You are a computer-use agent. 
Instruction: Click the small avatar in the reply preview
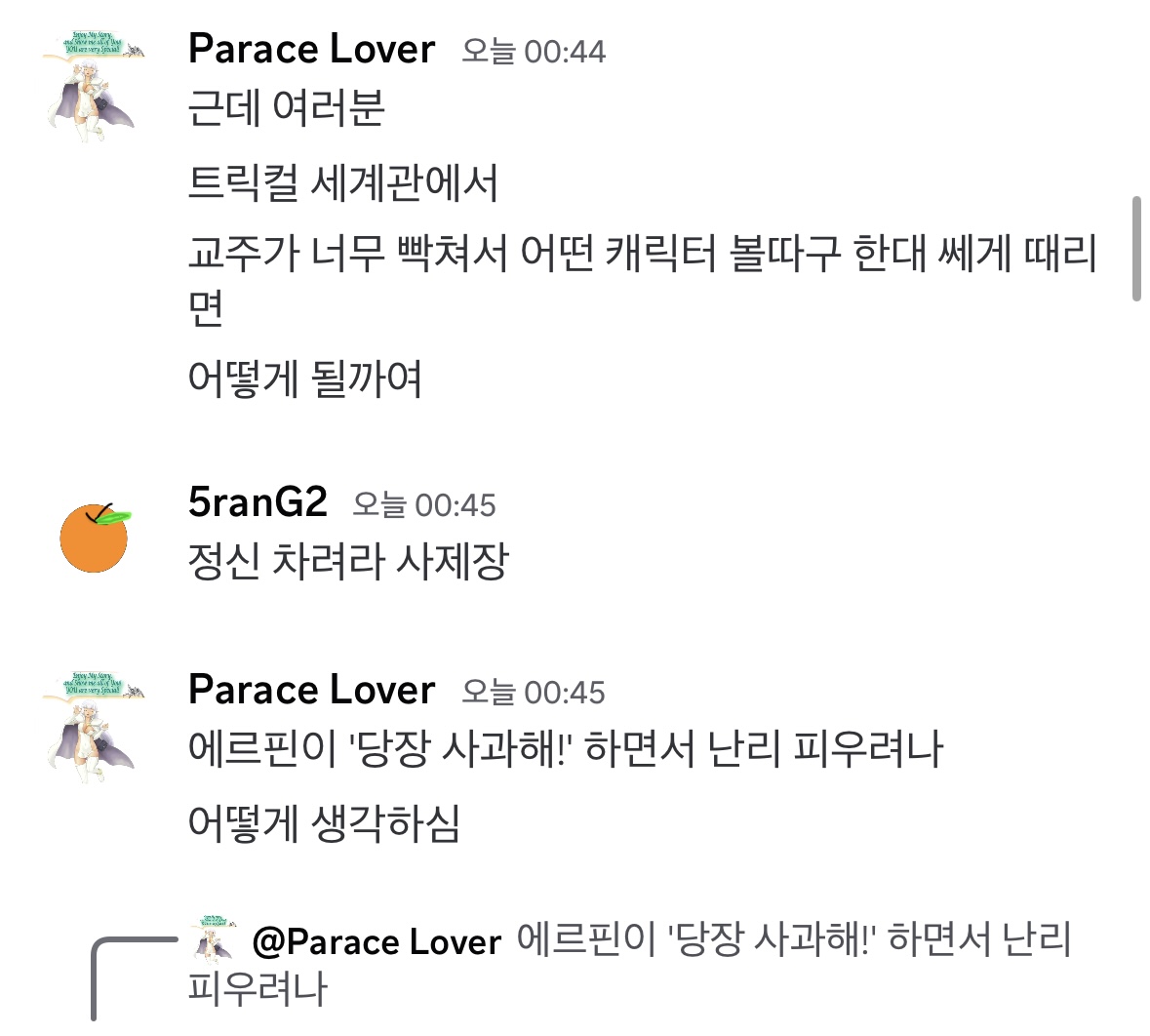(x=216, y=939)
